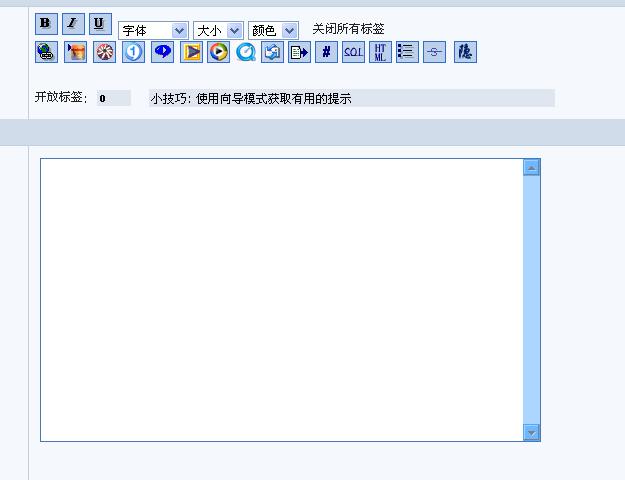Screen dimensions: 625x480
Task: Expand the 大小 size dropdown
Action: pyautogui.click(x=217, y=31)
